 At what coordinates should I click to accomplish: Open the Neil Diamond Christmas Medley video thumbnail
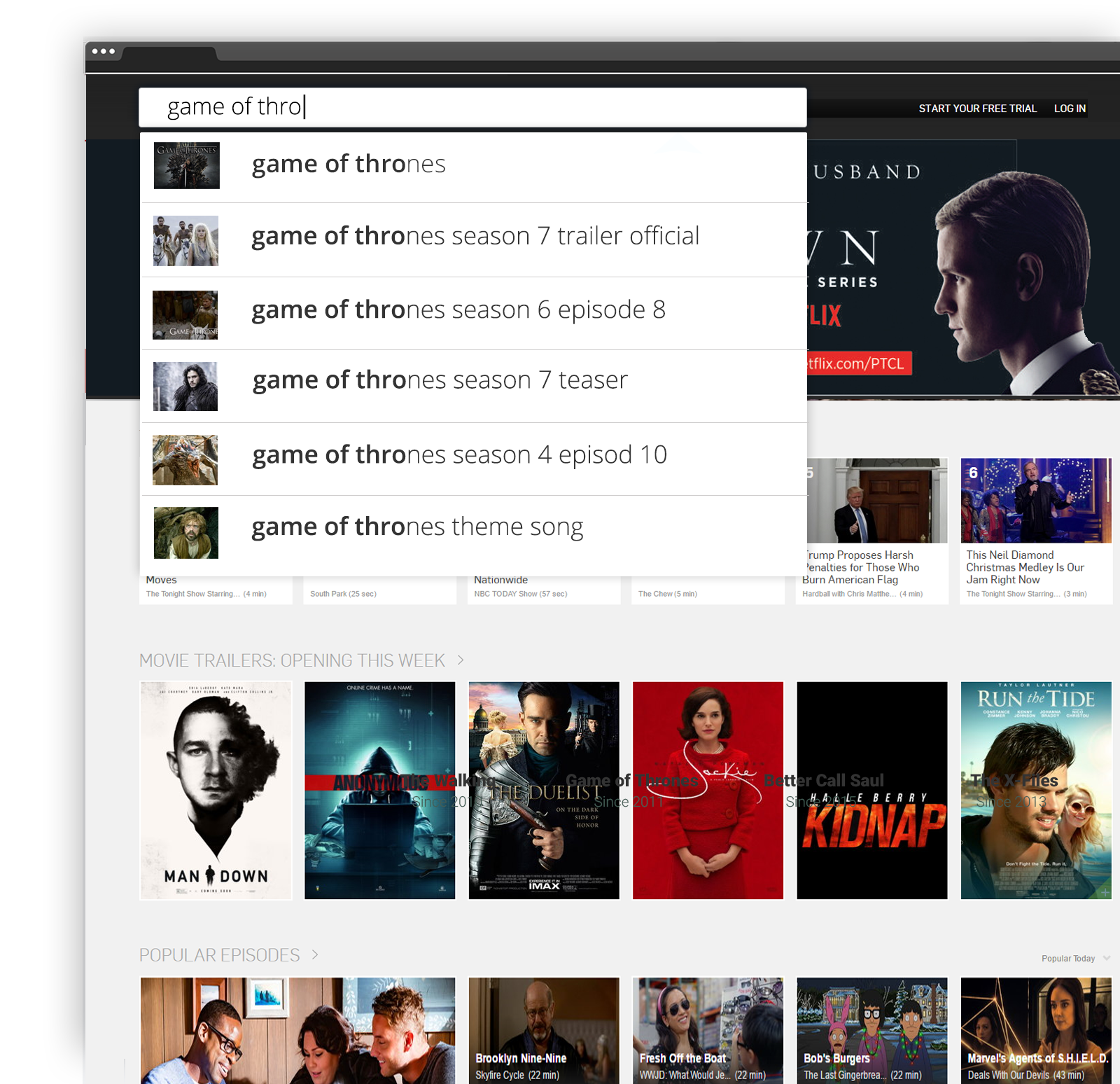click(1036, 501)
